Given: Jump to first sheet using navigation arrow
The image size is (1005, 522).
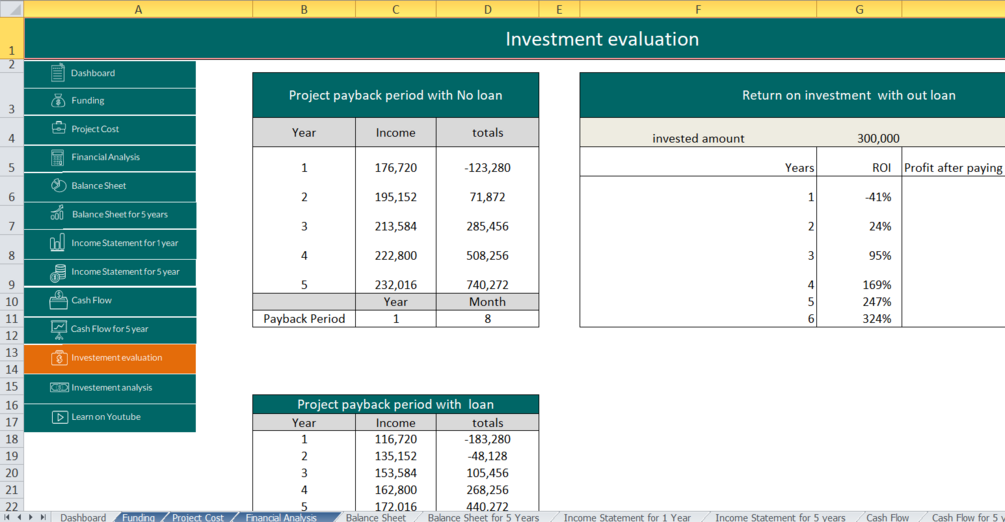Looking at the screenshot, I should [7, 517].
